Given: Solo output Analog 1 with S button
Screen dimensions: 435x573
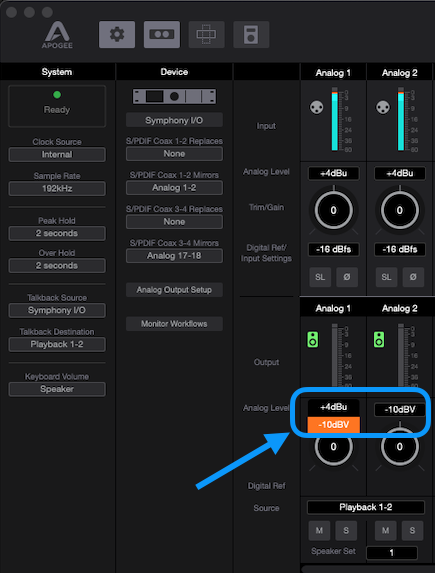Looking at the screenshot, I should (346, 531).
